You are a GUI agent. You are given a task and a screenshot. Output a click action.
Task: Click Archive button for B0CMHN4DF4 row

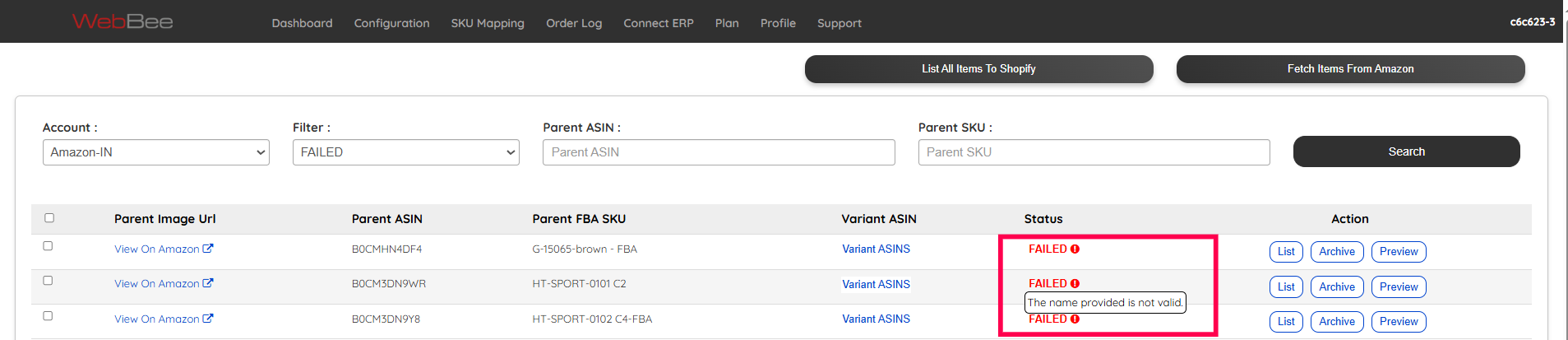1337,252
